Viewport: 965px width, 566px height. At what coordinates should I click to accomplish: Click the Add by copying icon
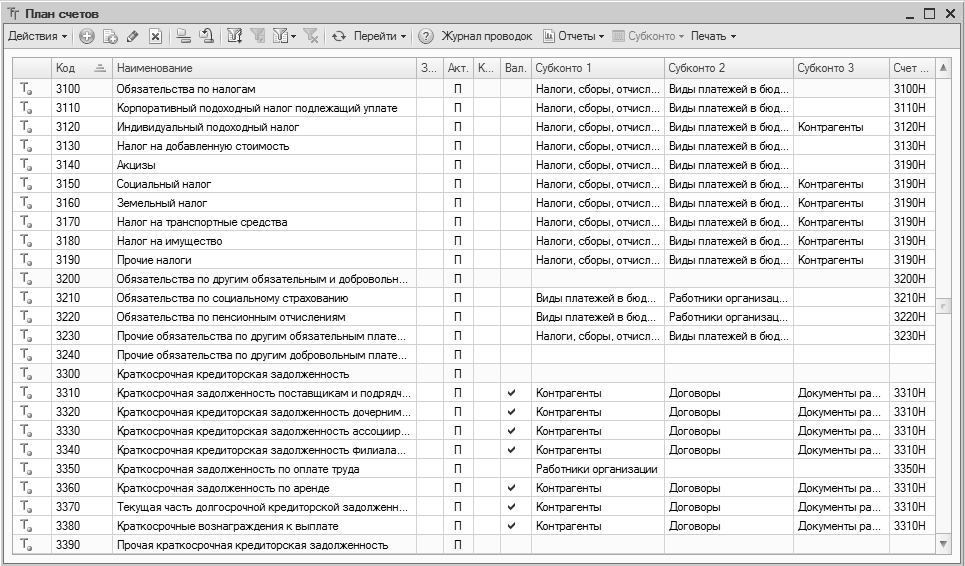[110, 36]
